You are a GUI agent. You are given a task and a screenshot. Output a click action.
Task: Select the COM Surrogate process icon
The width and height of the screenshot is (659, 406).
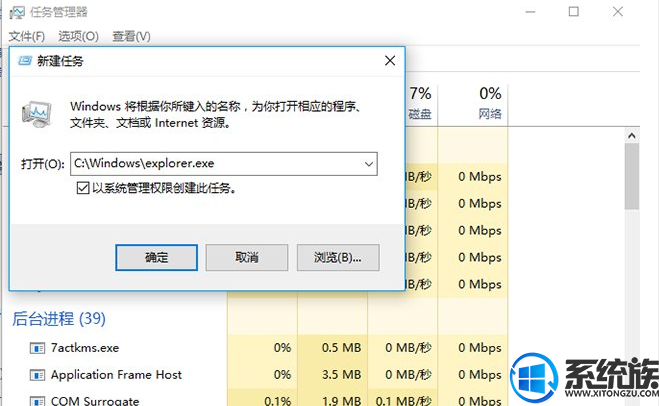(37, 401)
